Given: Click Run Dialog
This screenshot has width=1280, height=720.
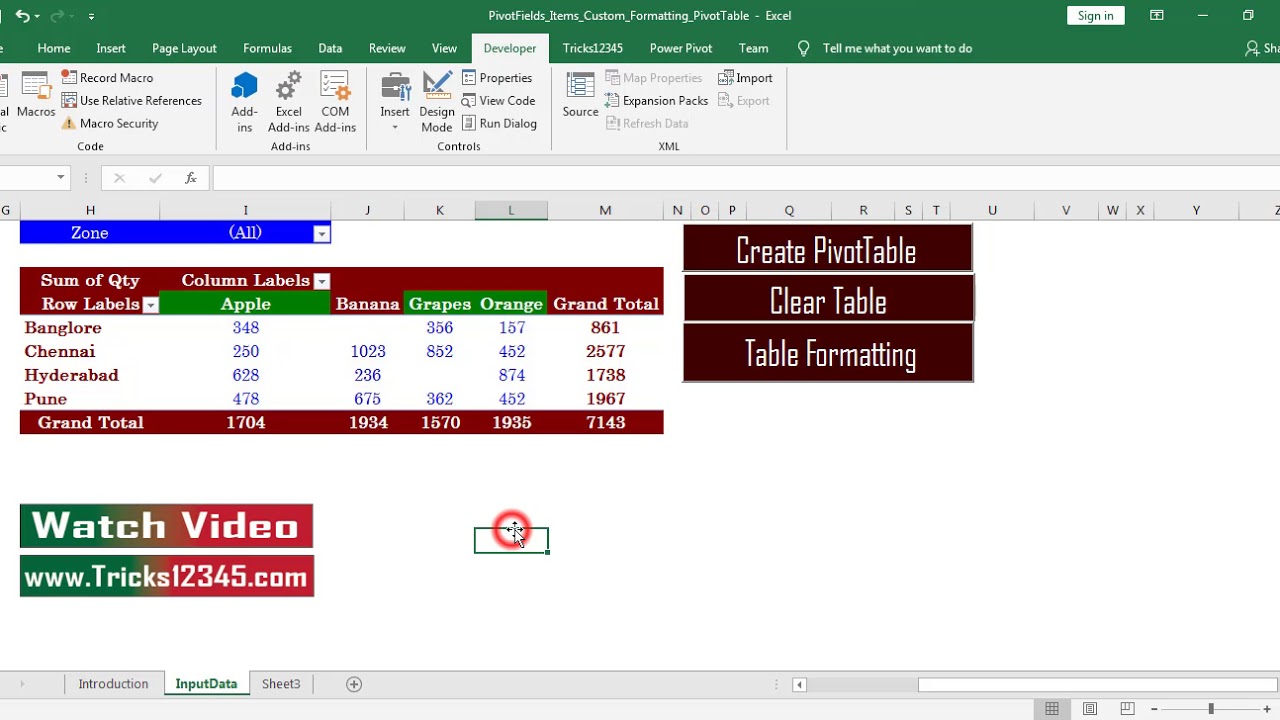Looking at the screenshot, I should (499, 123).
